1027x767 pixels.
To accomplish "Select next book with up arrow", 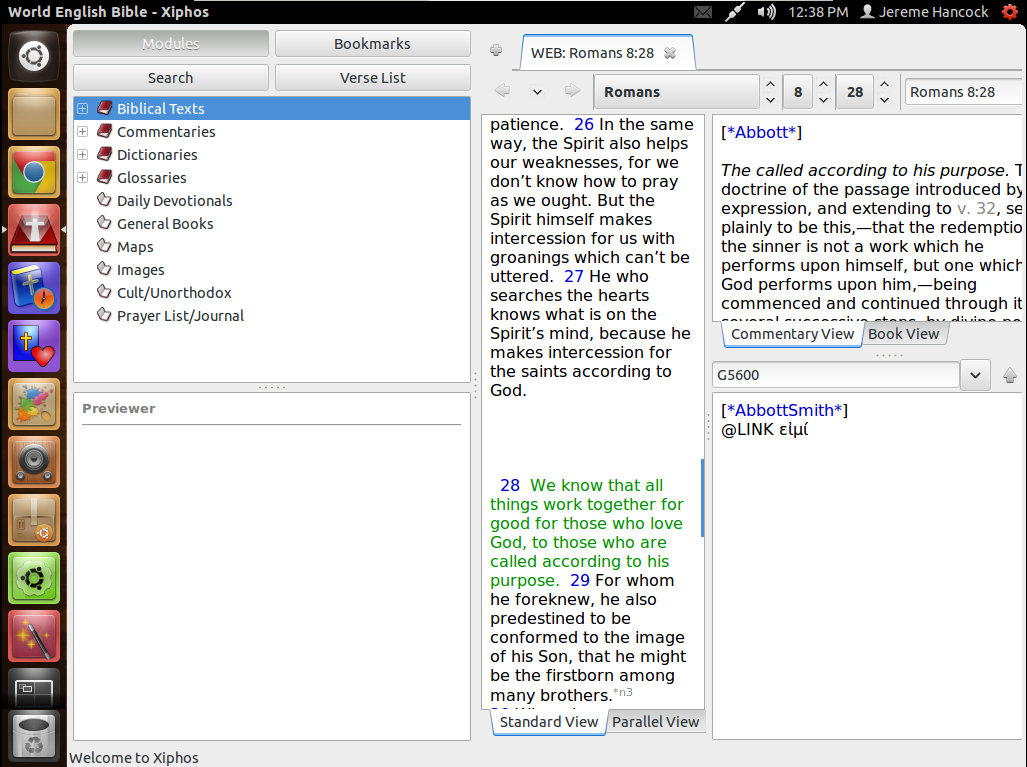I will point(770,84).
